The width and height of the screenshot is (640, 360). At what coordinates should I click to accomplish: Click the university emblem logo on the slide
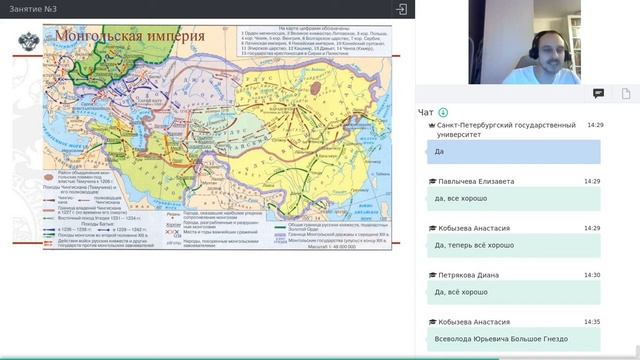[x=29, y=41]
